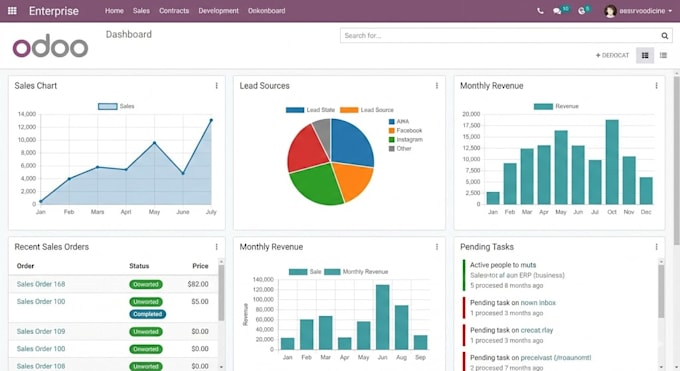Click the Order column header
The width and height of the screenshot is (680, 371).
pyautogui.click(x=25, y=266)
